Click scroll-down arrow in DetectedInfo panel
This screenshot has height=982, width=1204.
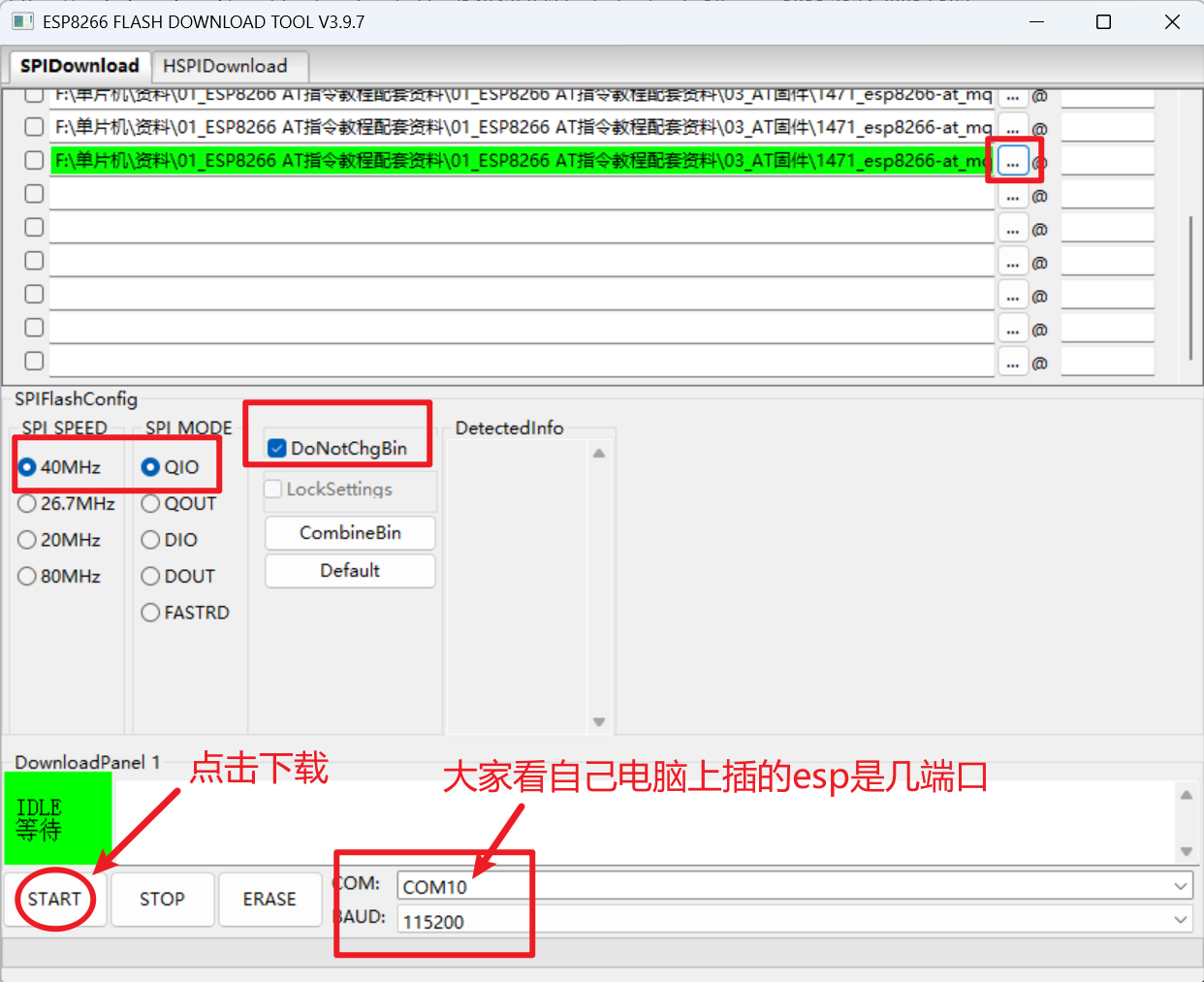click(x=599, y=721)
